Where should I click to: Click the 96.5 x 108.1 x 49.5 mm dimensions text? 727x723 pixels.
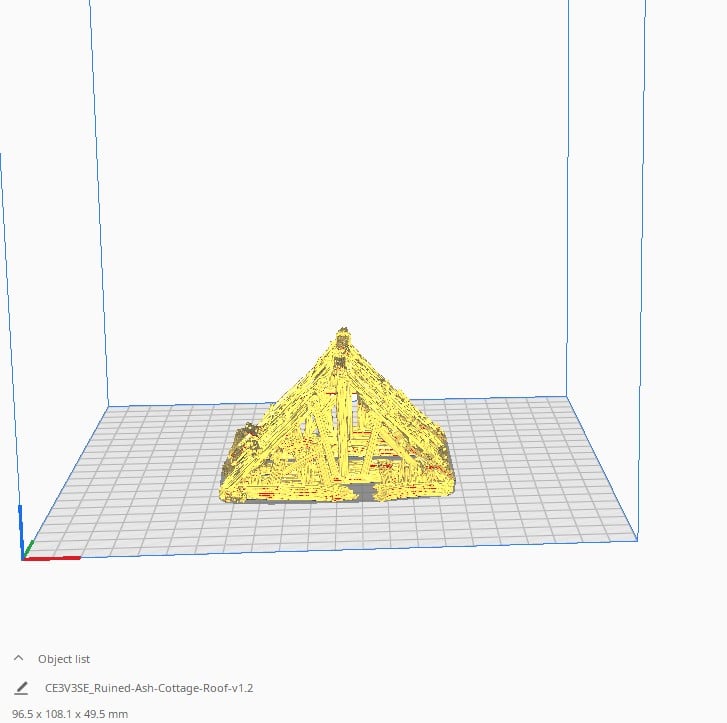[x=70, y=714]
